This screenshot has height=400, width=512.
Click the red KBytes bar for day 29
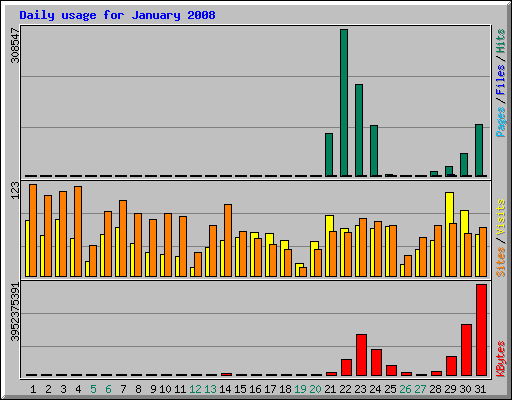[x=451, y=366]
